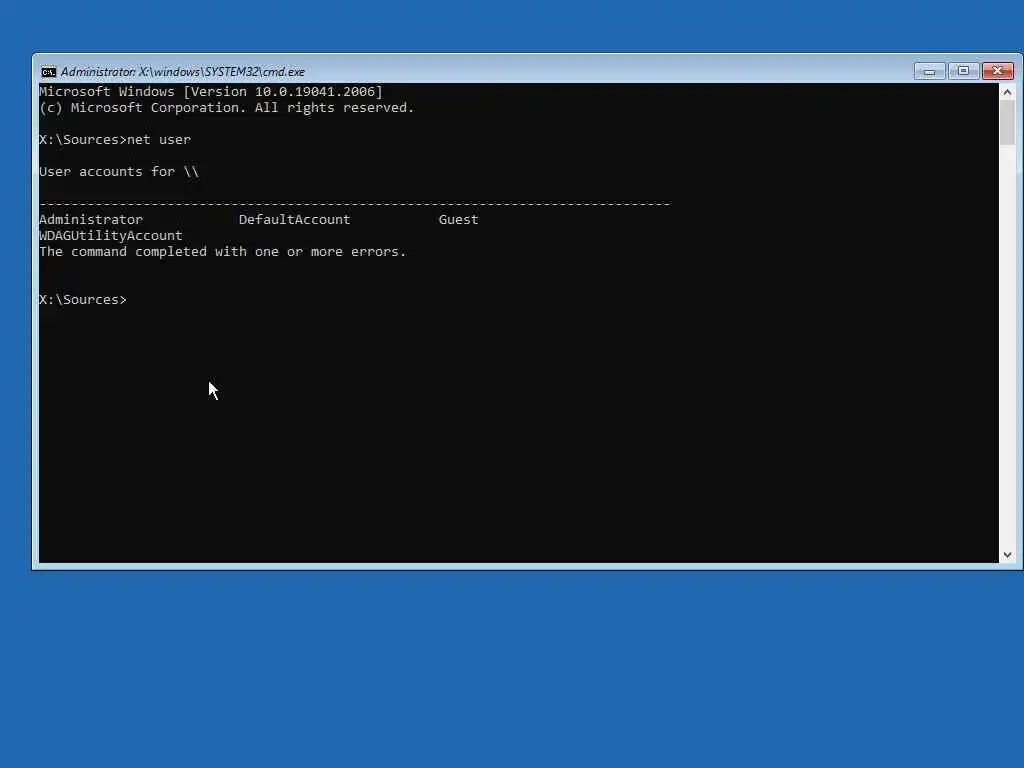Click the last 'X:\Sources>' prompt line
1024x768 pixels.
point(83,300)
